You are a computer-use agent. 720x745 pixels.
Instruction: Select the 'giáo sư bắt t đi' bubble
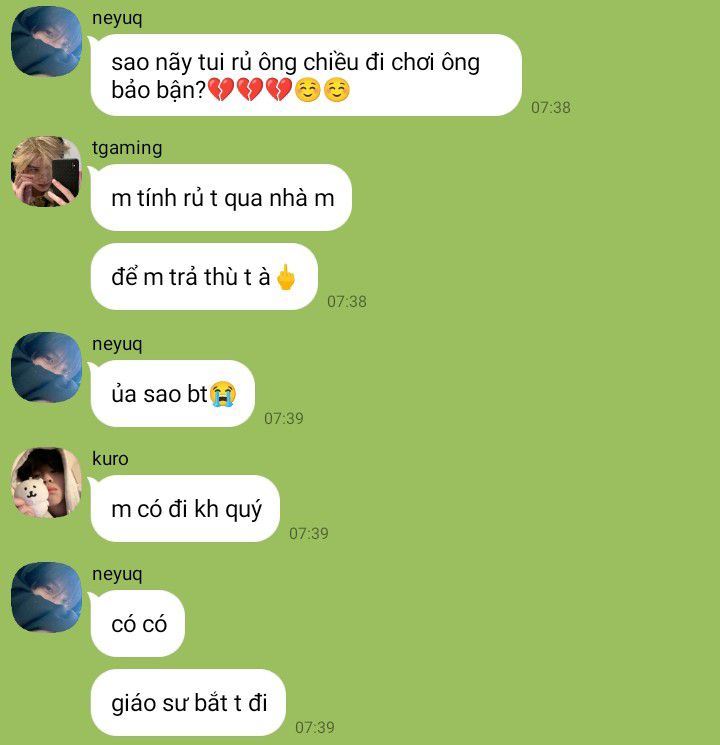(188, 702)
